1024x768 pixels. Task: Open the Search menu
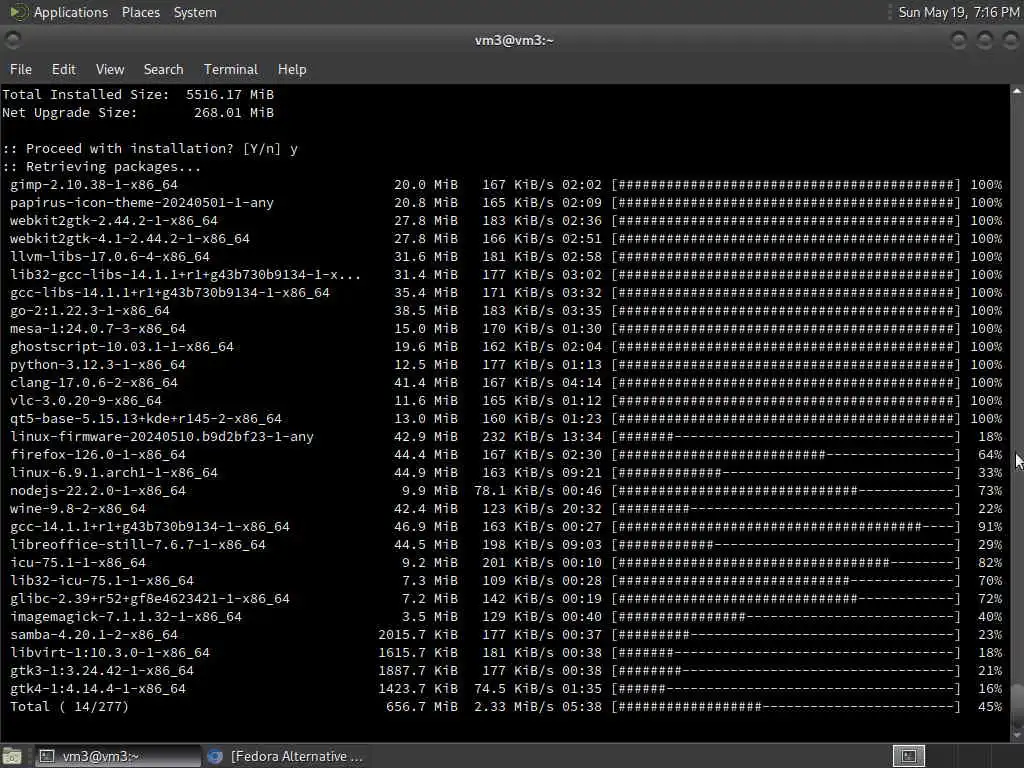[x=163, y=69]
